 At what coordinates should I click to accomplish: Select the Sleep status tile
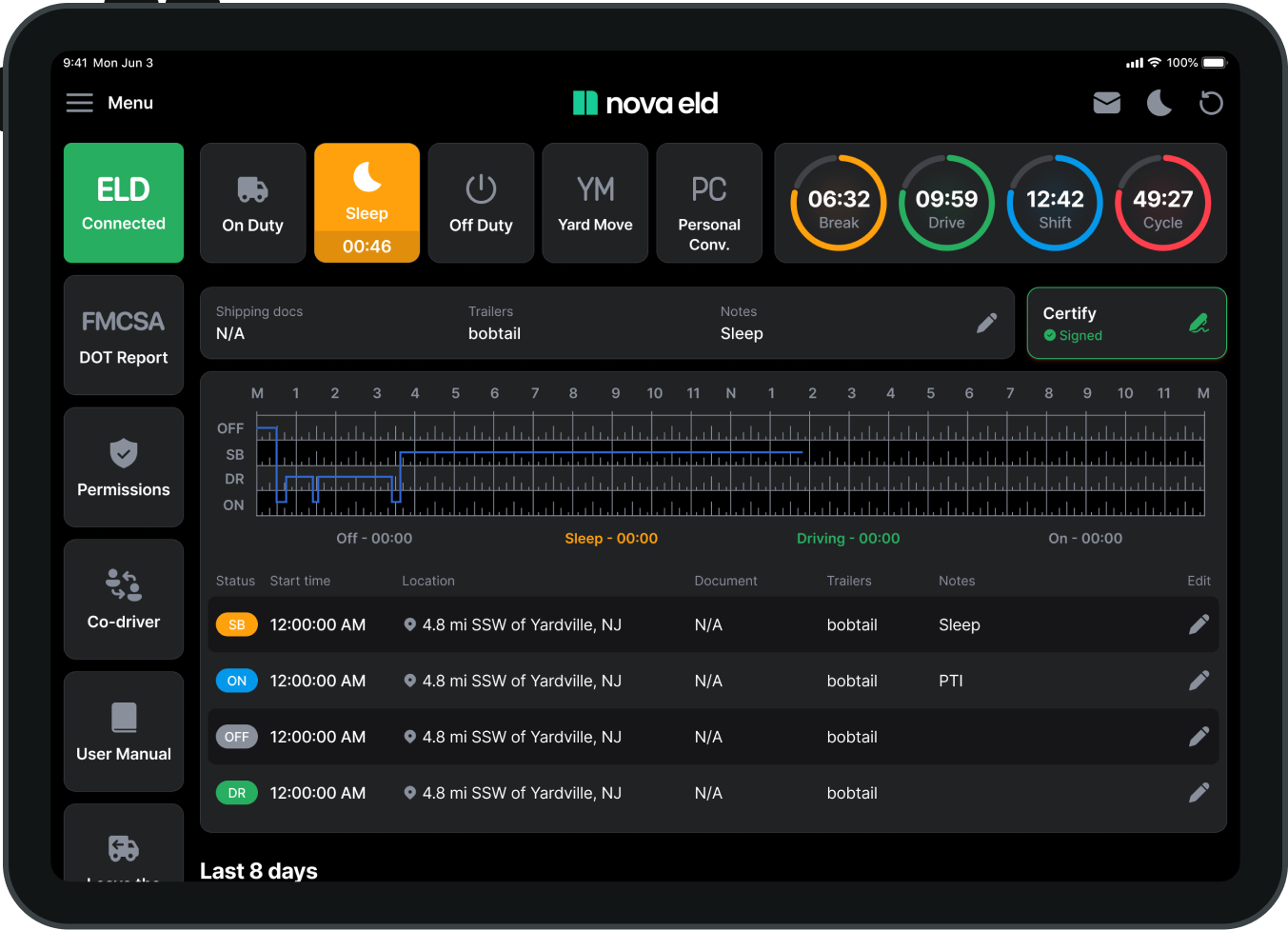tap(367, 203)
